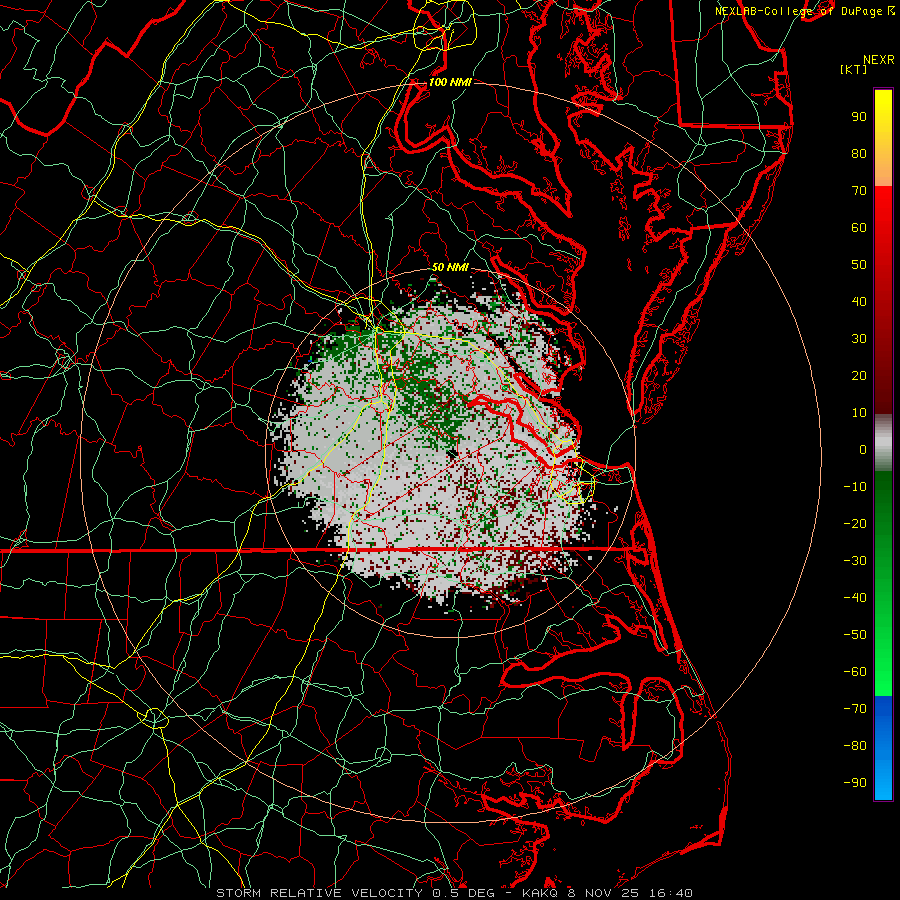Click the 100 NMI range ring label
Image resolution: width=900 pixels, height=900 pixels.
pyautogui.click(x=449, y=82)
